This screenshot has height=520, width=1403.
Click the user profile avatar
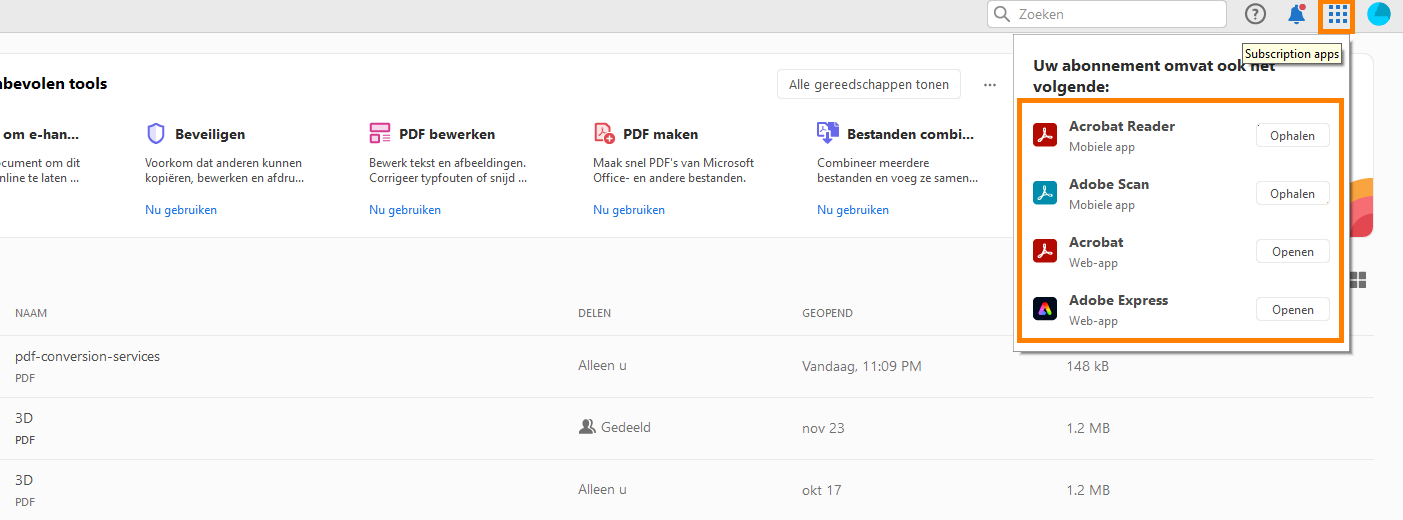pyautogui.click(x=1379, y=14)
